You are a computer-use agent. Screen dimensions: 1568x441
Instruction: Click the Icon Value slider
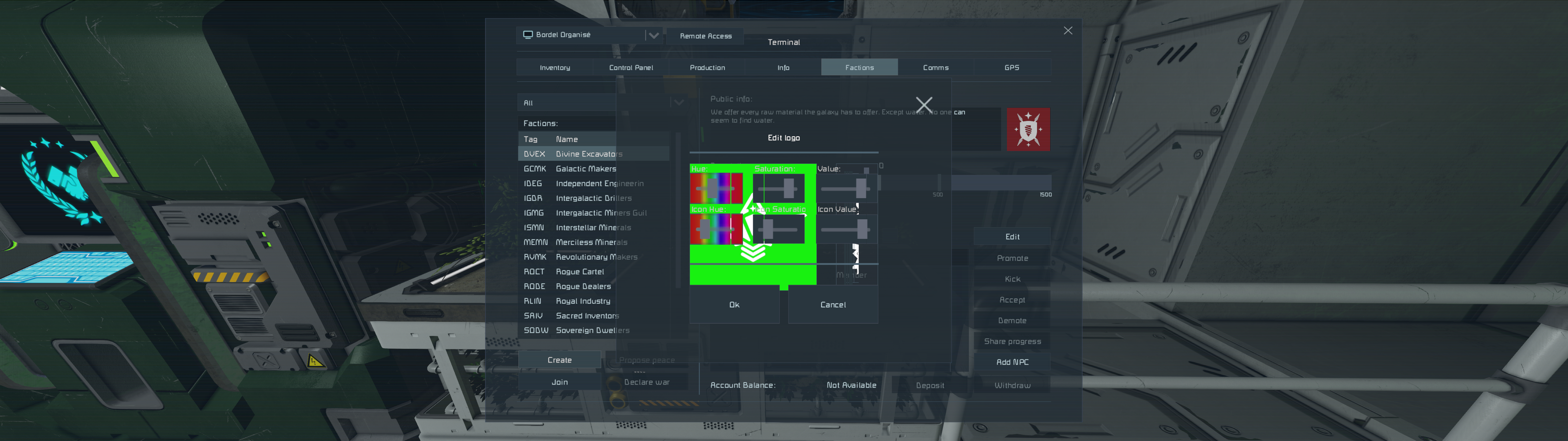[x=862, y=229]
